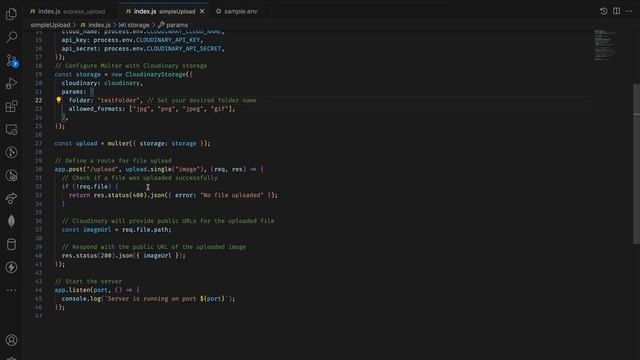The width and height of the screenshot is (640, 360).
Task: Show additional views via activity bar ellipsis
Action: pyautogui.click(x=11, y=290)
